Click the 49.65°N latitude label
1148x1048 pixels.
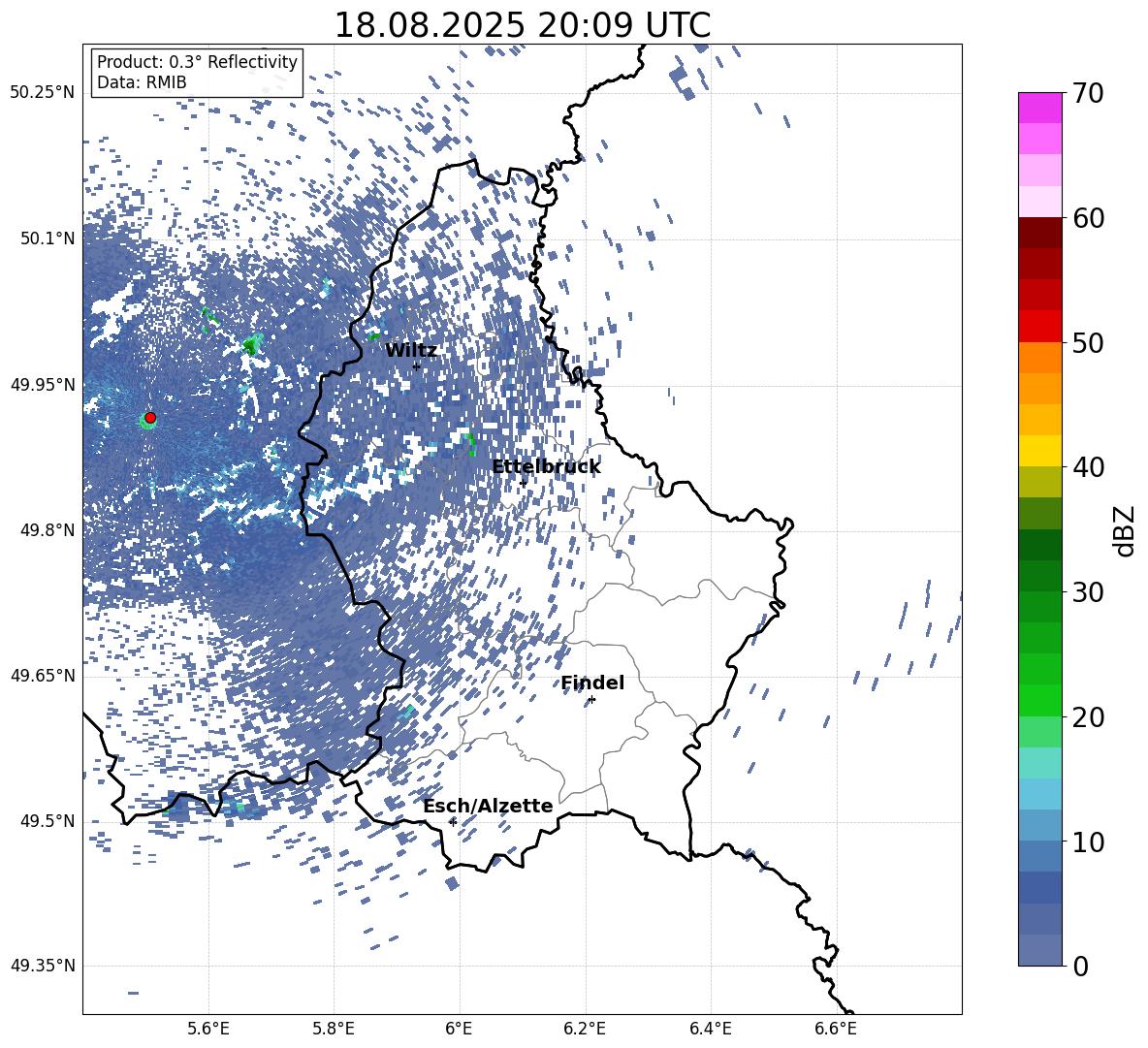coord(43,675)
